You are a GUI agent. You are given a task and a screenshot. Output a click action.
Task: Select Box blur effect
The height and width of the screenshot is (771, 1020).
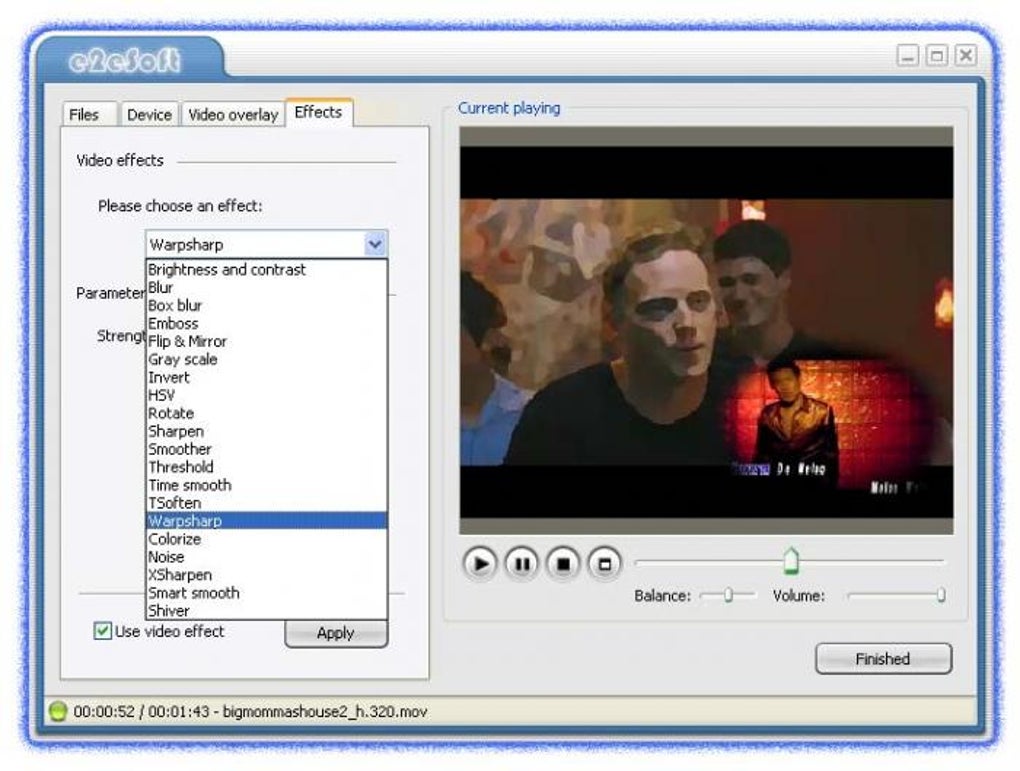(x=266, y=305)
